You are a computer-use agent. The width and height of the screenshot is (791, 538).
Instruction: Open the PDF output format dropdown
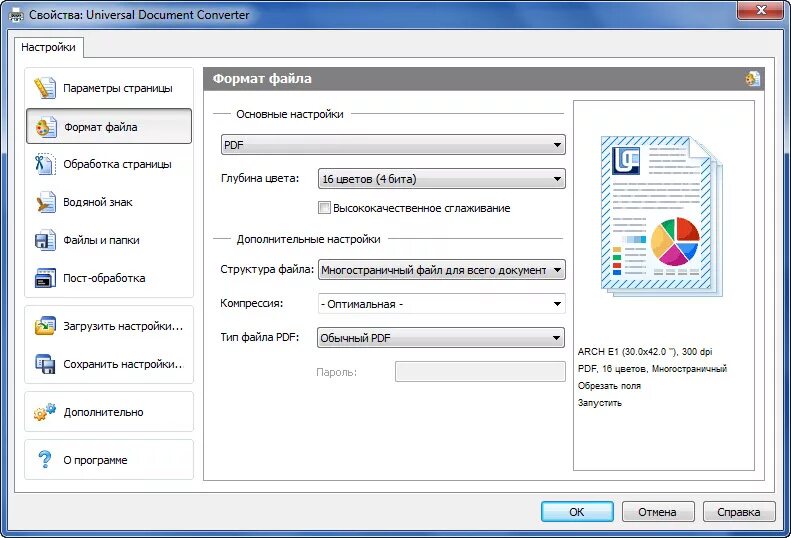[x=393, y=145]
